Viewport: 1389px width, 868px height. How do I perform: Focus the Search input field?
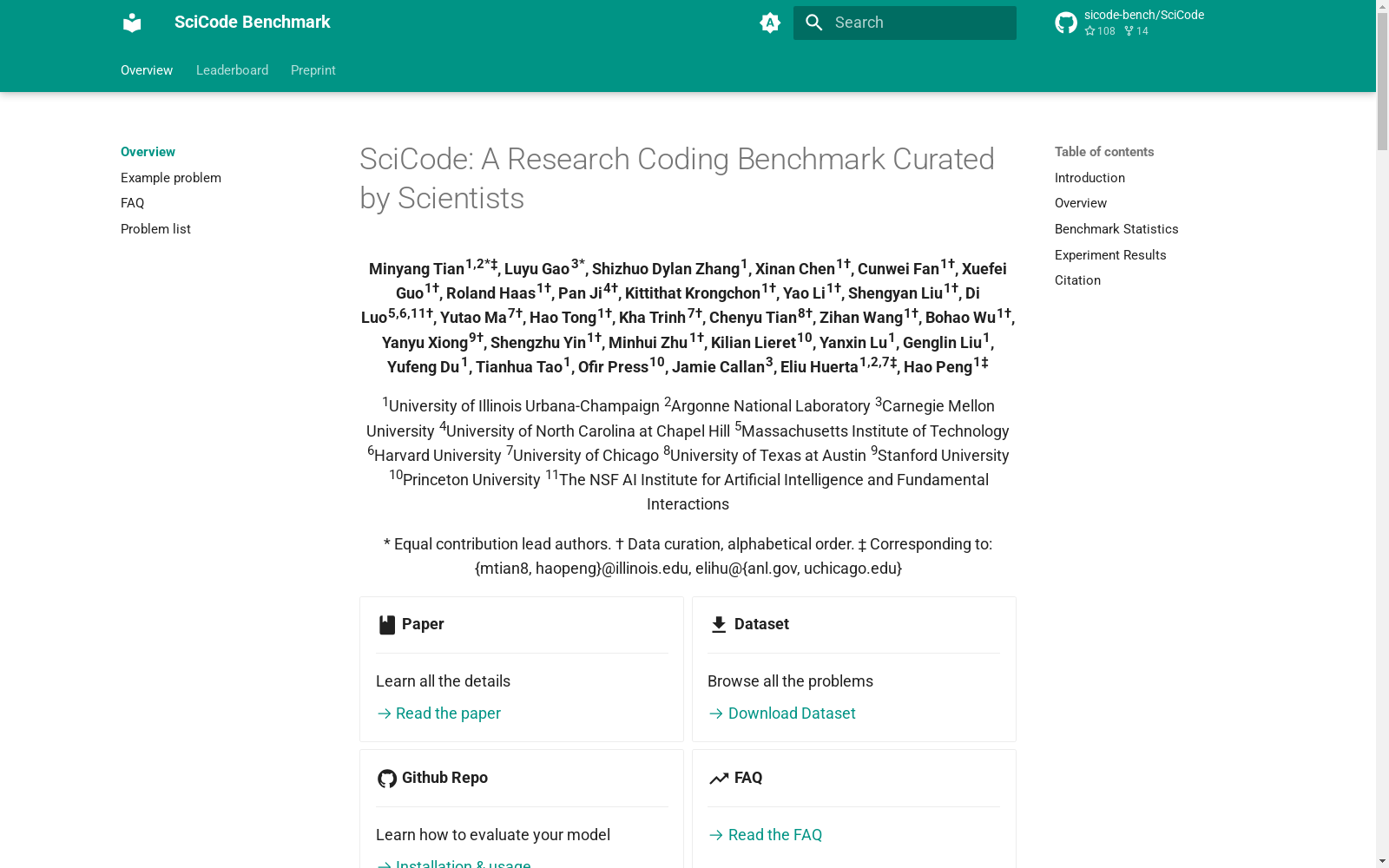pyautogui.click(x=905, y=23)
